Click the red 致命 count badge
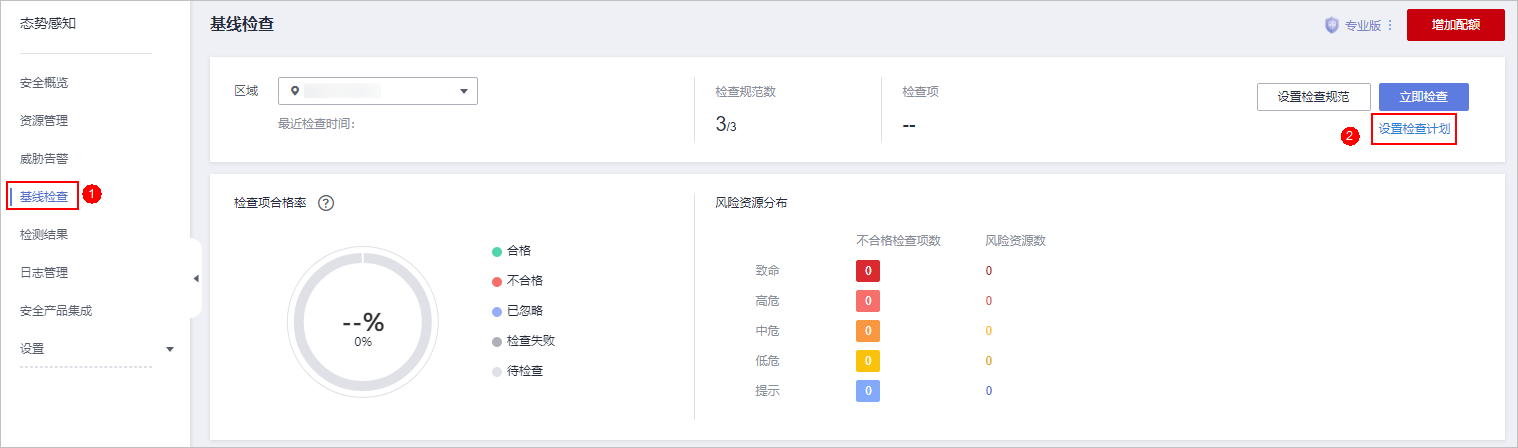The height and width of the screenshot is (448, 1518). coord(867,271)
